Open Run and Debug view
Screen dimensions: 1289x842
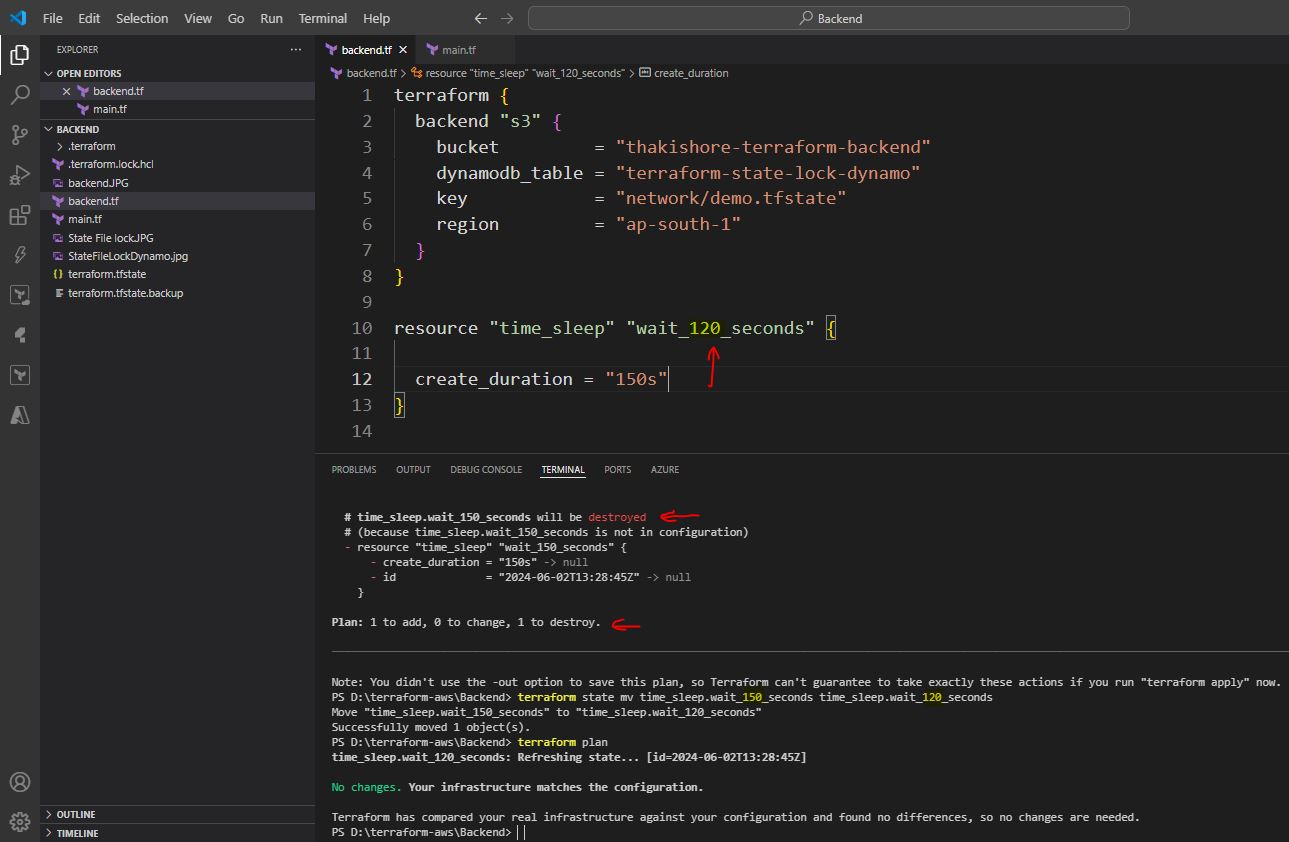[x=19, y=176]
